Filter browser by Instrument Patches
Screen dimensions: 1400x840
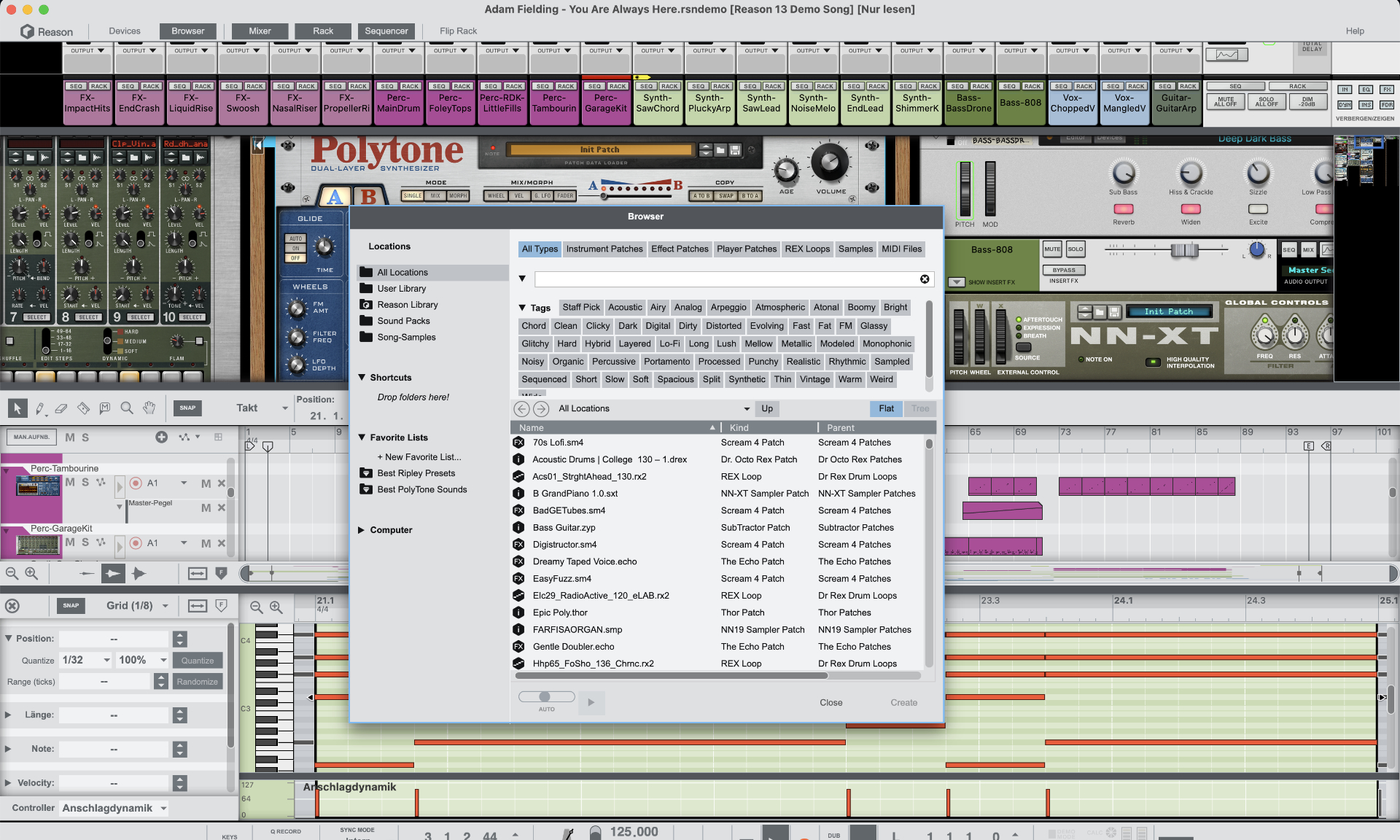(x=604, y=249)
